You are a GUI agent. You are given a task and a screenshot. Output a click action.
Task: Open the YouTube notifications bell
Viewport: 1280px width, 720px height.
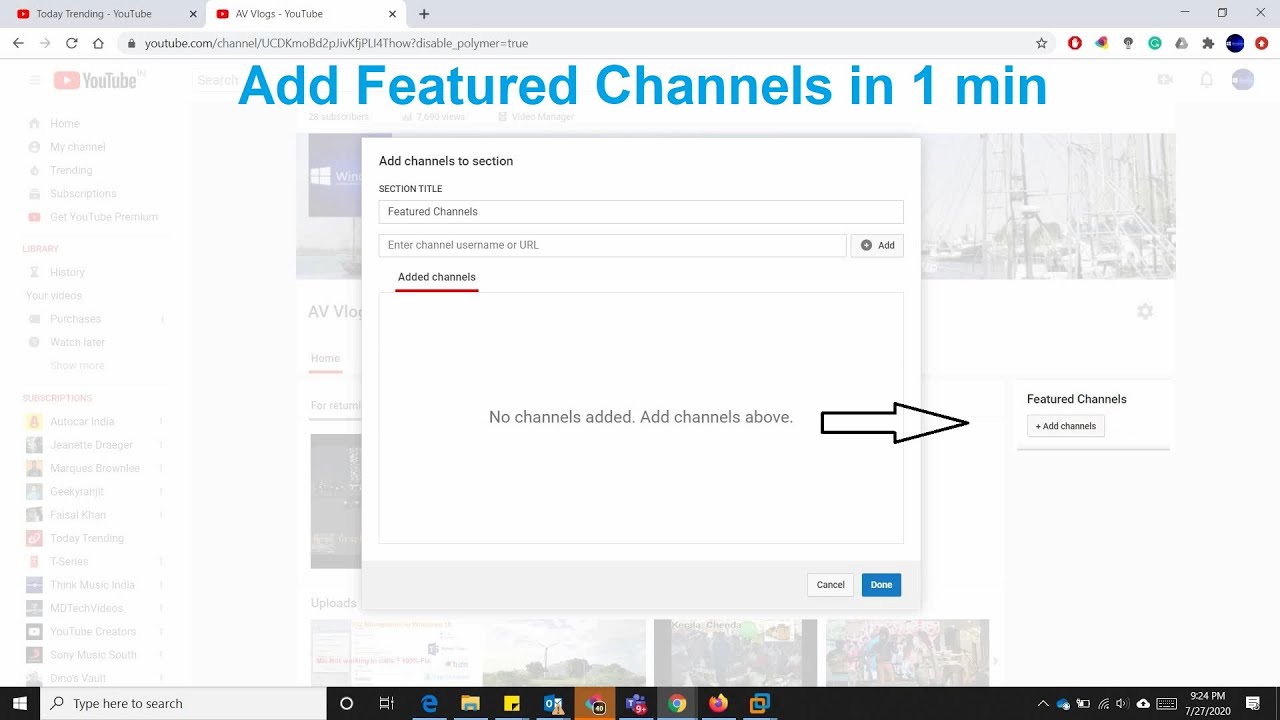pos(1207,80)
